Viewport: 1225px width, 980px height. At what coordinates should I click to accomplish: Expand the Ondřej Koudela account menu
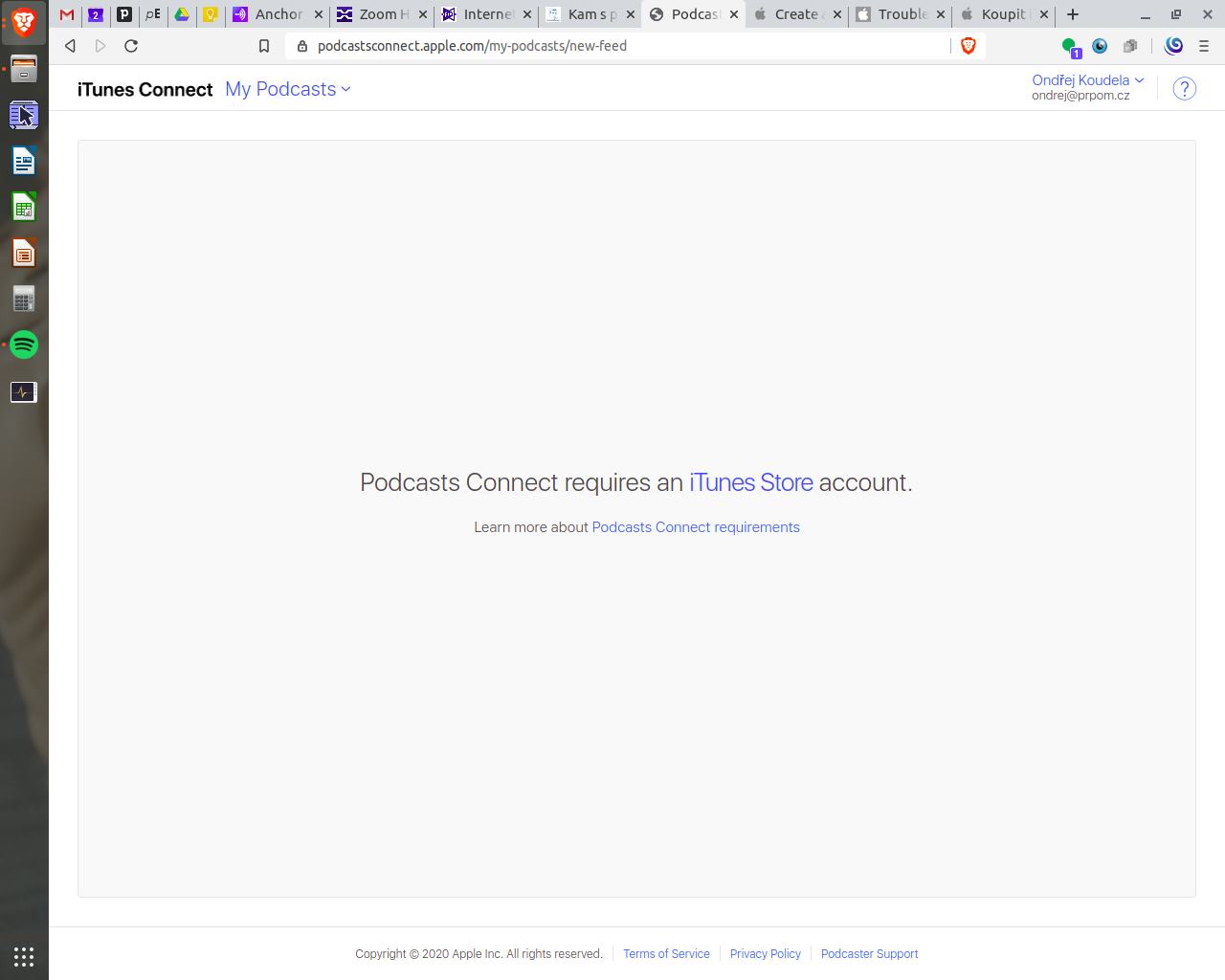pos(1088,80)
